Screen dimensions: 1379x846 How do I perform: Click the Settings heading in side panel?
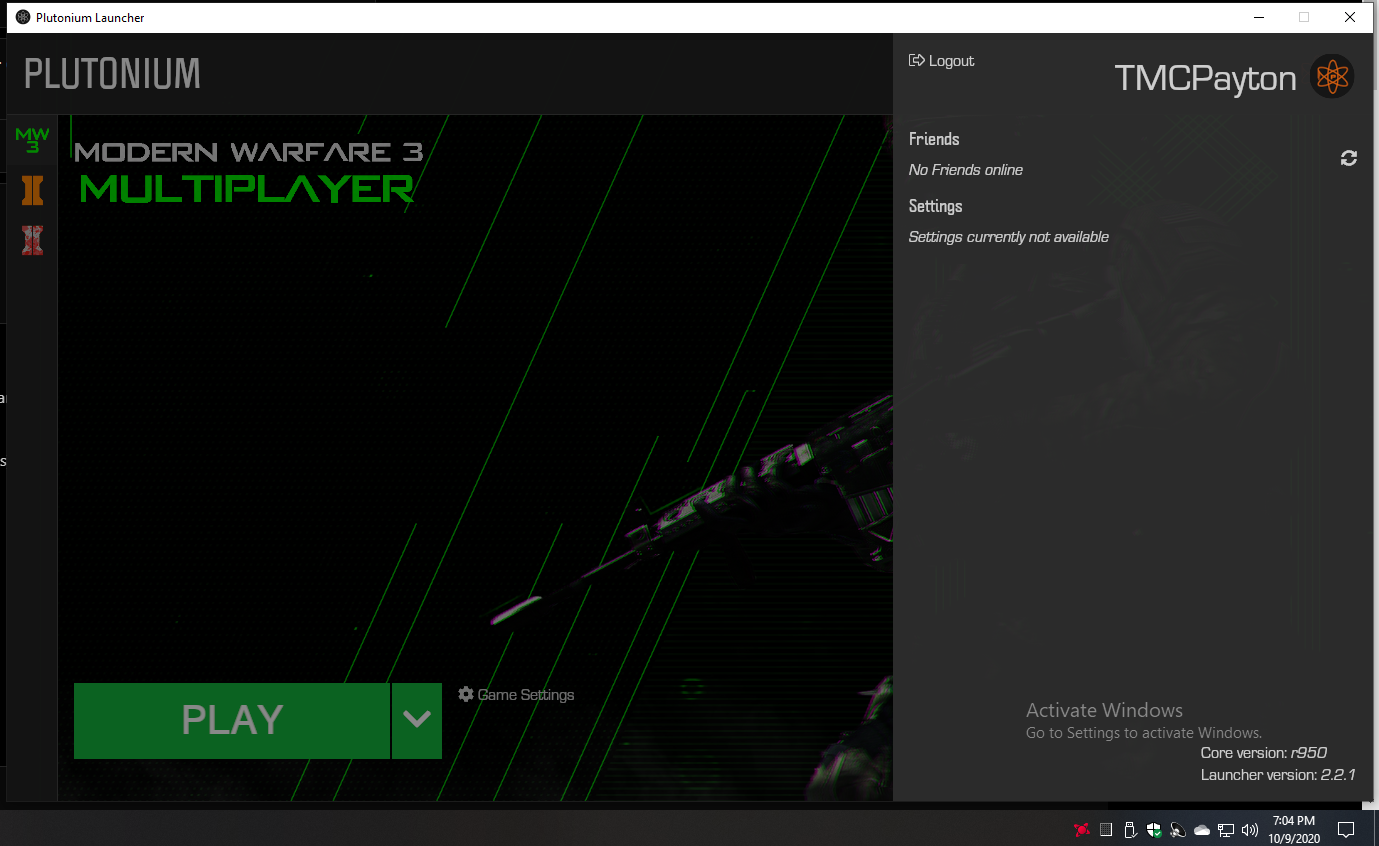point(935,206)
